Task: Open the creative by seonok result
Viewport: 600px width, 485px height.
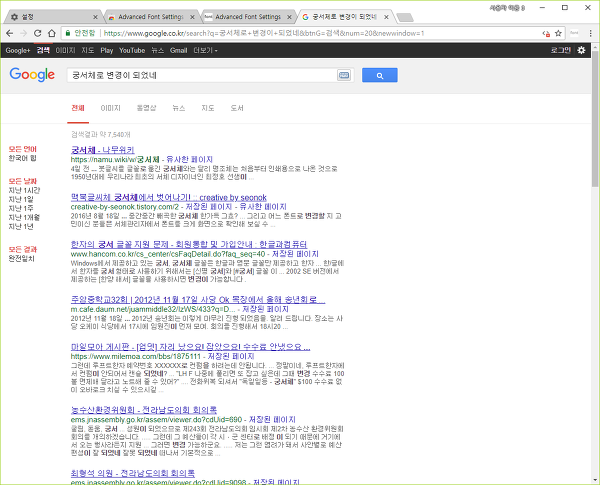Action: [x=169, y=198]
